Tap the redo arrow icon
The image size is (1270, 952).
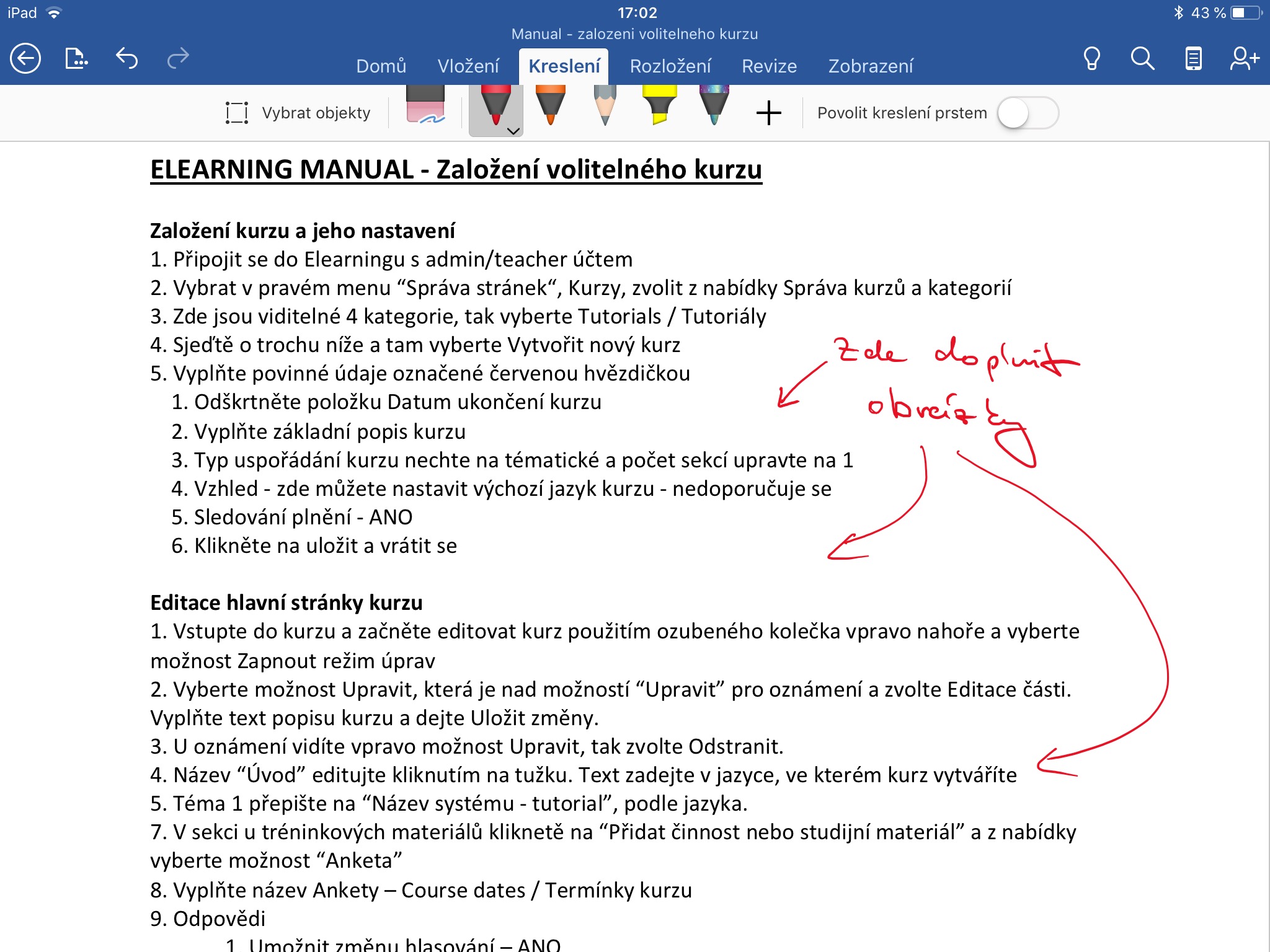[x=178, y=58]
